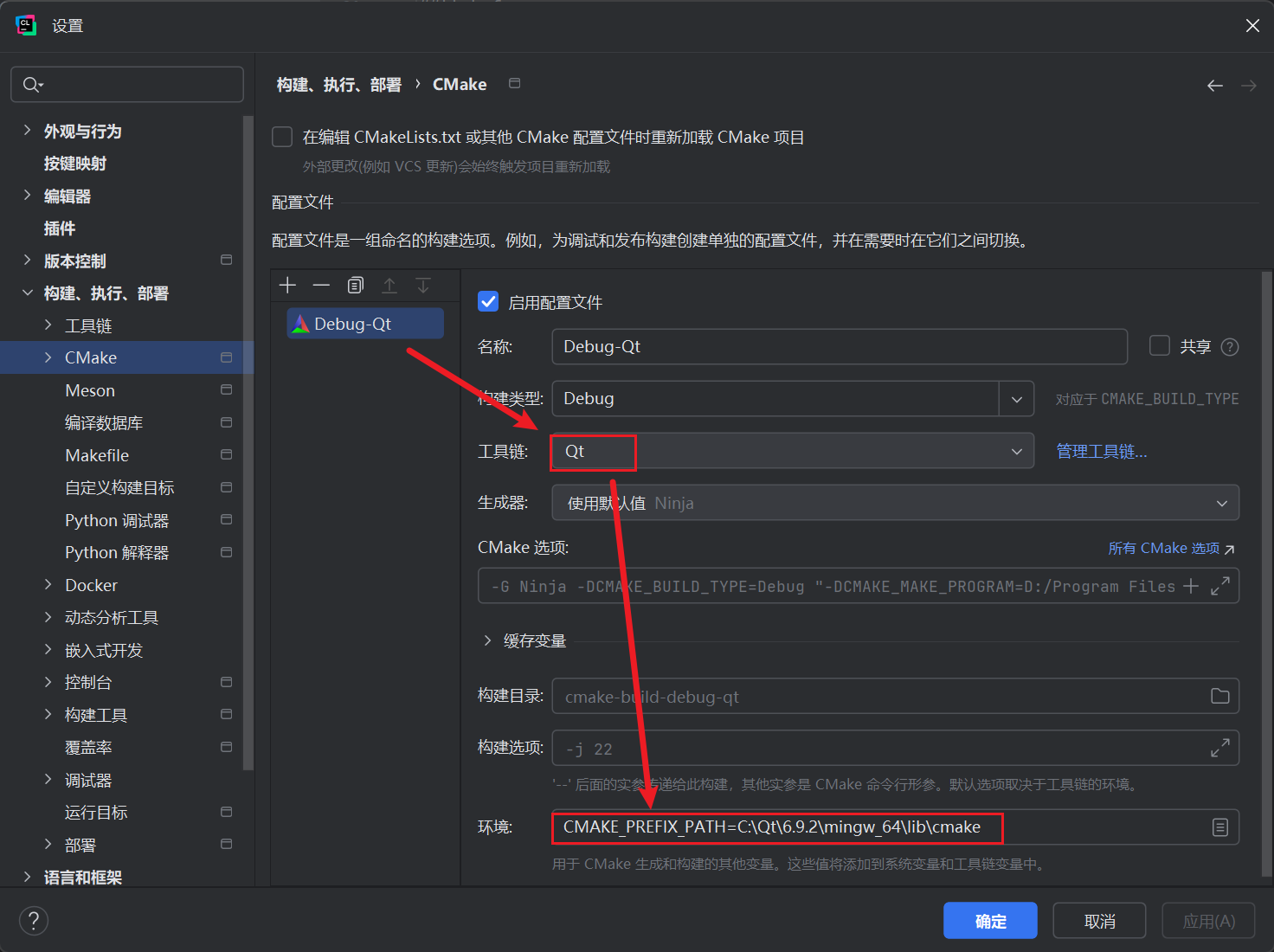Click the settings search field

127,84
